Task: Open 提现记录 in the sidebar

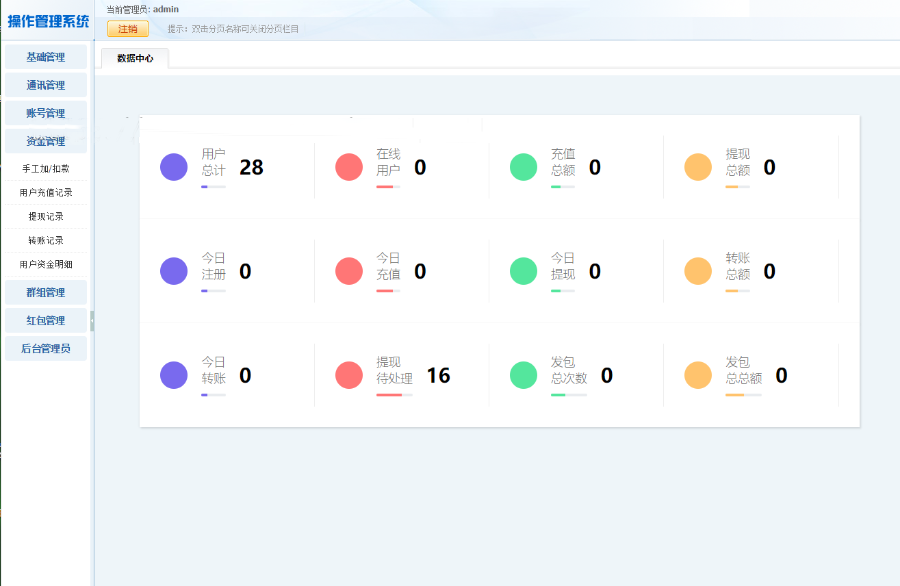Action: tap(46, 216)
